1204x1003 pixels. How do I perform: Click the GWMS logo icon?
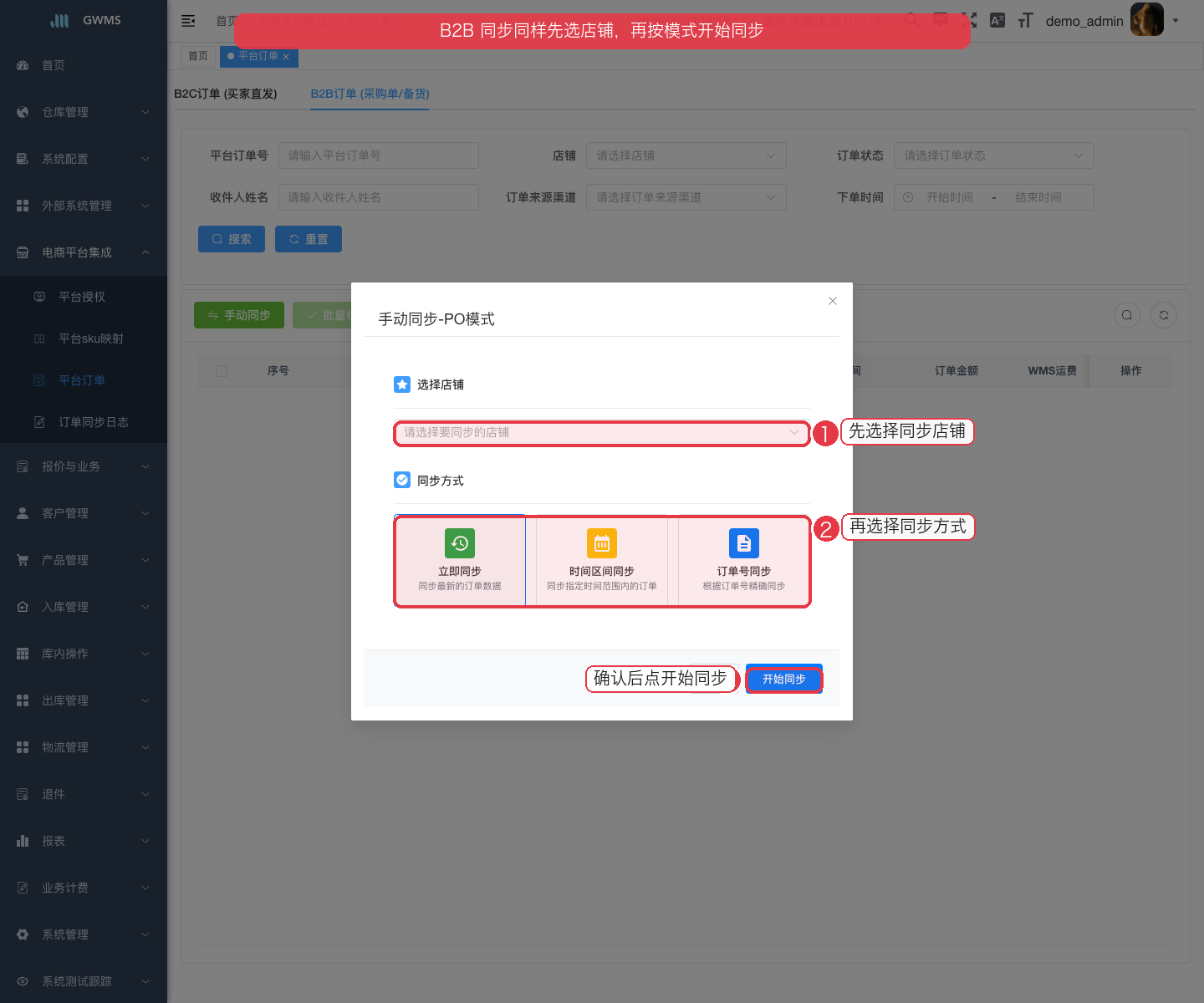(x=59, y=20)
